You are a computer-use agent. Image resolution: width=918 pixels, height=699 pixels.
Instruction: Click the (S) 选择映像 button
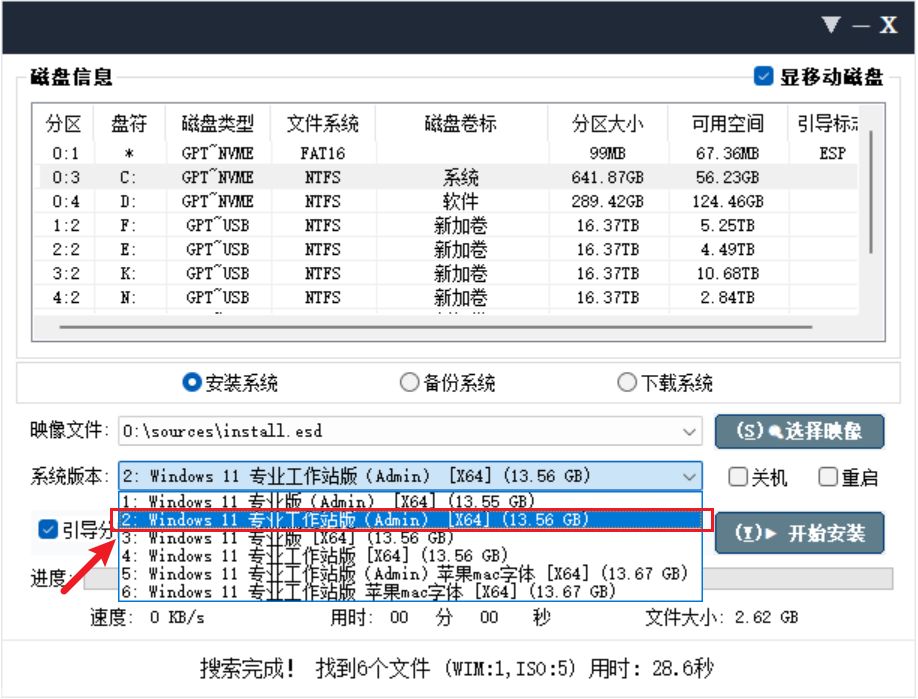(x=799, y=431)
